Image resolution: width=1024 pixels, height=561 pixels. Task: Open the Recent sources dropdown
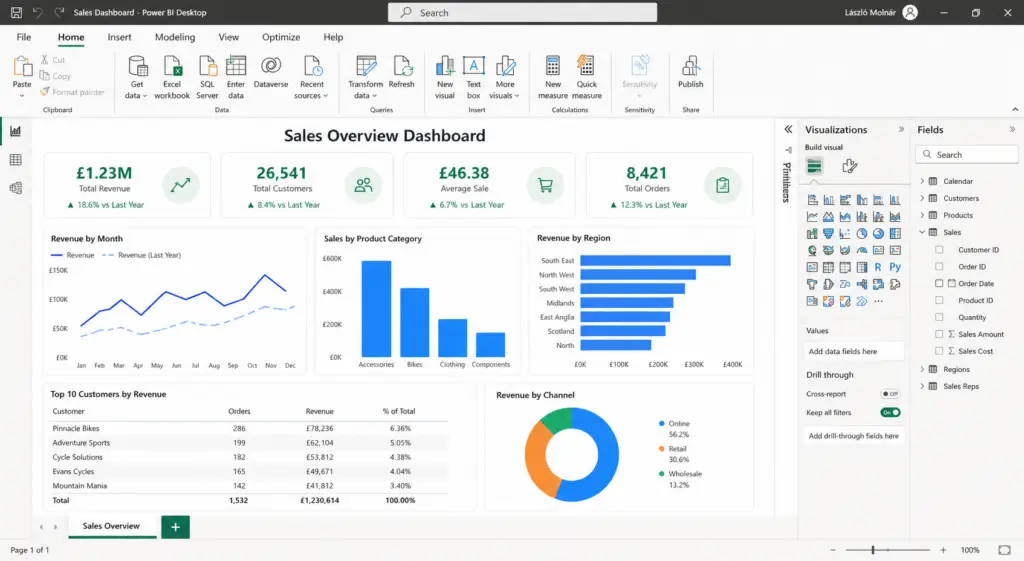click(312, 77)
